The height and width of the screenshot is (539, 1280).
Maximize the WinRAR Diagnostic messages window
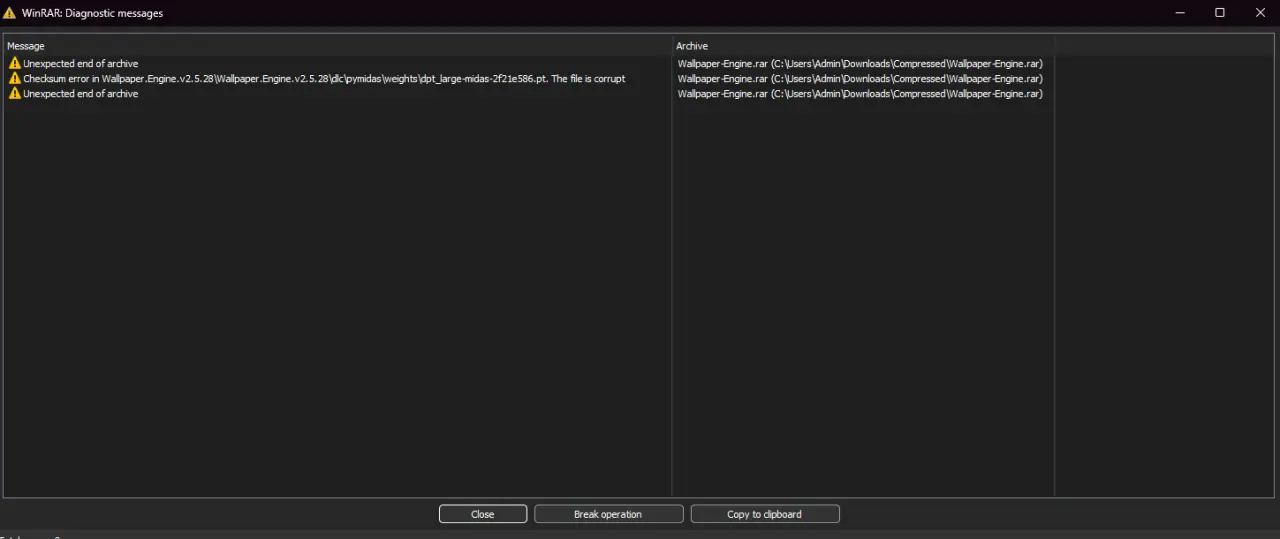1220,13
